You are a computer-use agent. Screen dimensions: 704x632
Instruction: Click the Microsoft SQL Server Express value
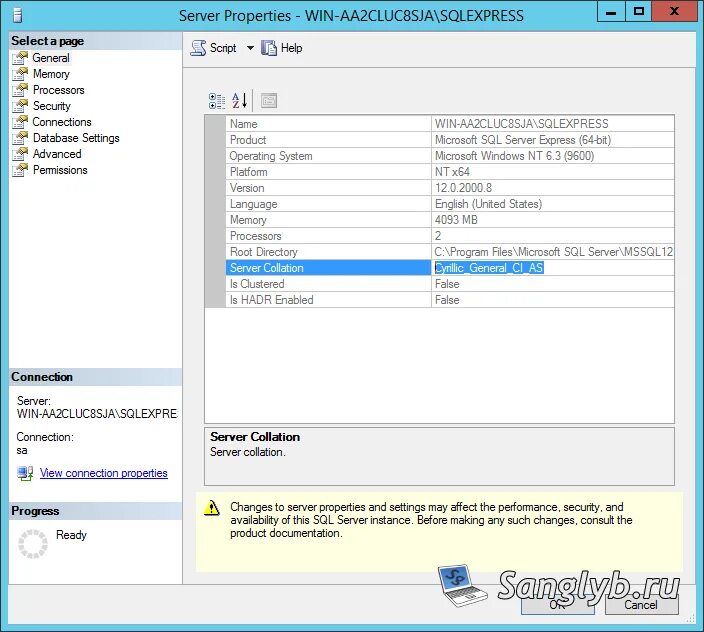(x=523, y=140)
